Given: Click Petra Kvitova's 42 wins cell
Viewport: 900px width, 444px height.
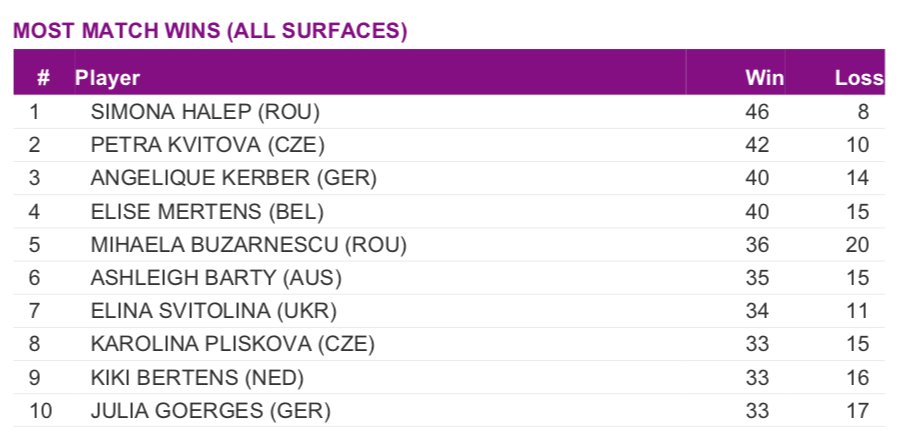Looking at the screenshot, I should 757,145.
